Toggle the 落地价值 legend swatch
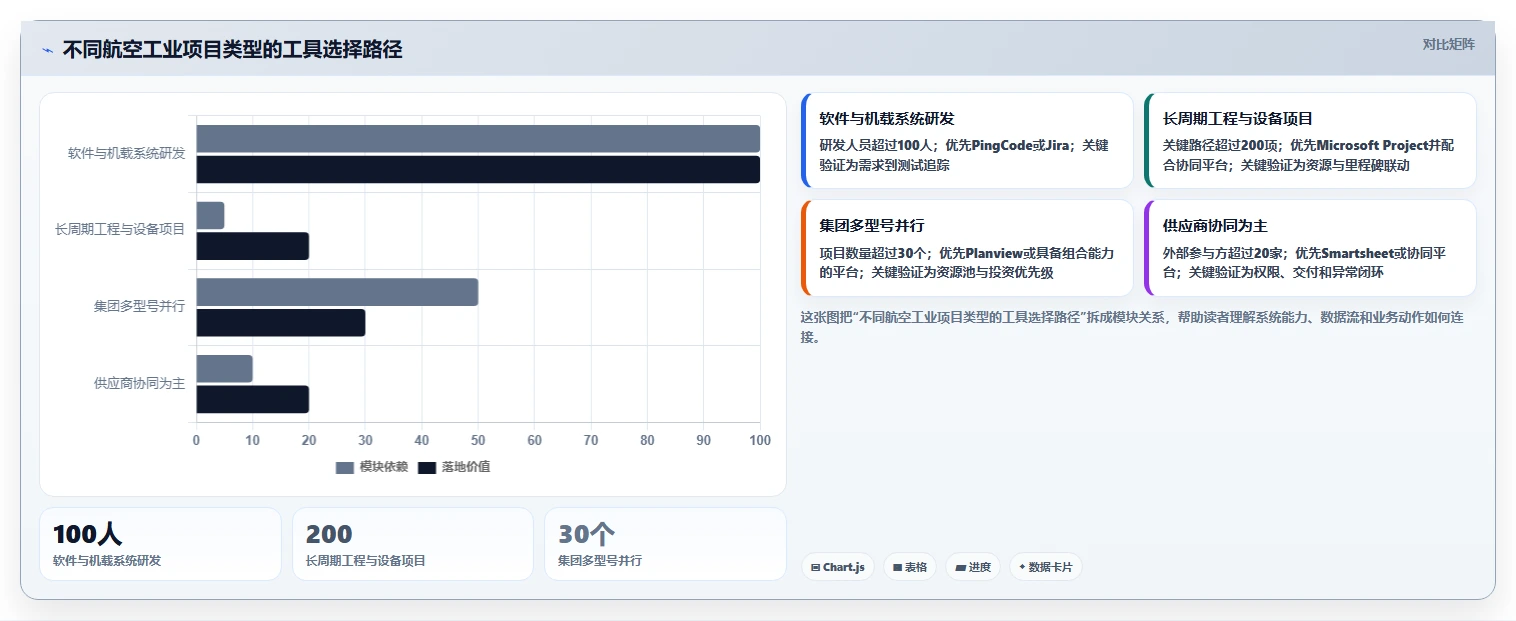 [427, 467]
